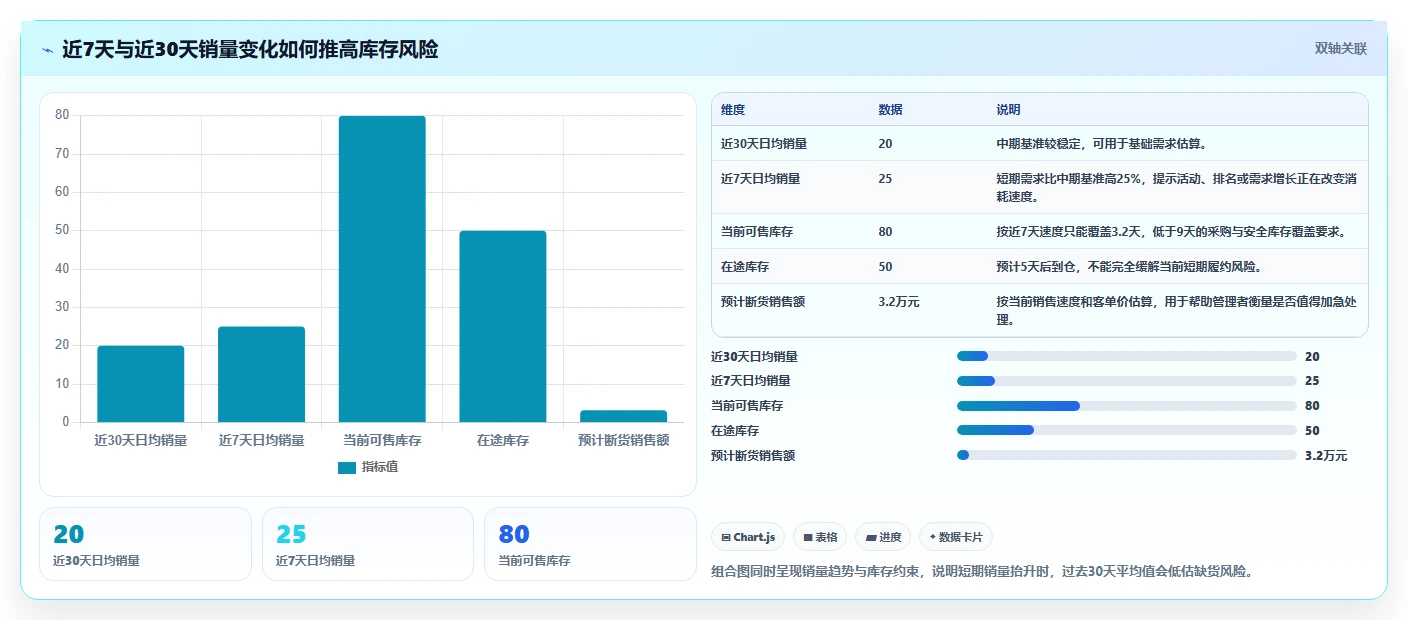Open the stat card showing 20
The height and width of the screenshot is (620, 1408).
coord(145,544)
